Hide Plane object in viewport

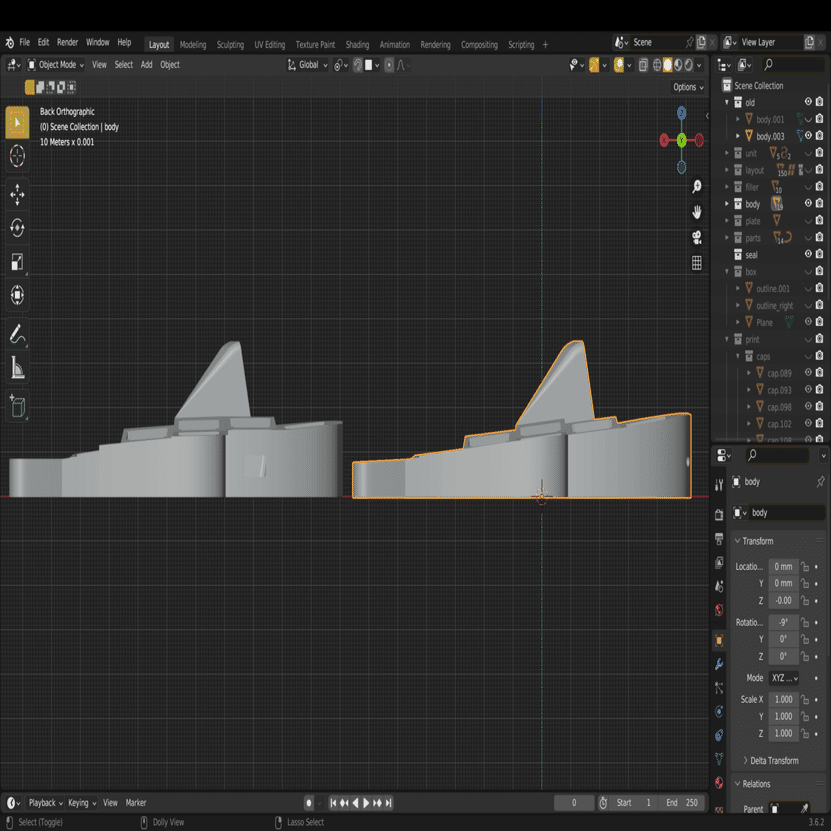[808, 322]
